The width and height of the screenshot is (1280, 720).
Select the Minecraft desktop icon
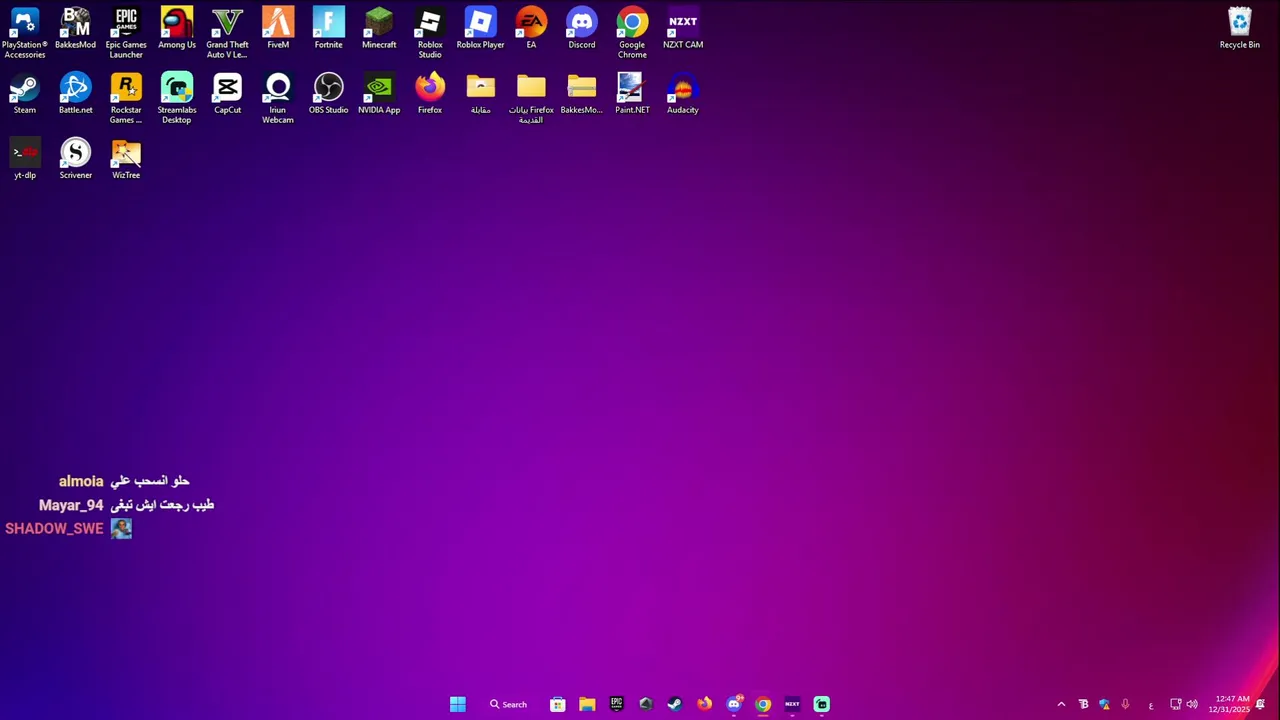[379, 28]
